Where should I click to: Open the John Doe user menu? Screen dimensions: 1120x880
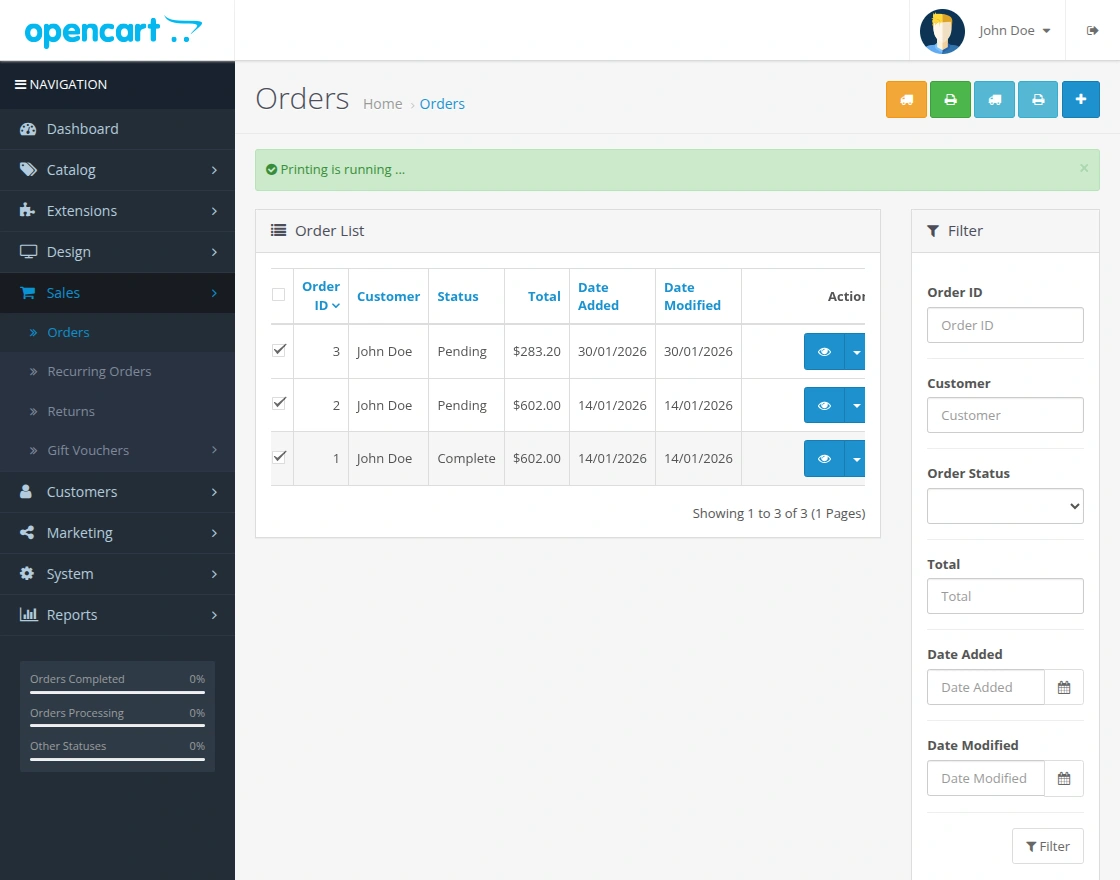(1014, 30)
